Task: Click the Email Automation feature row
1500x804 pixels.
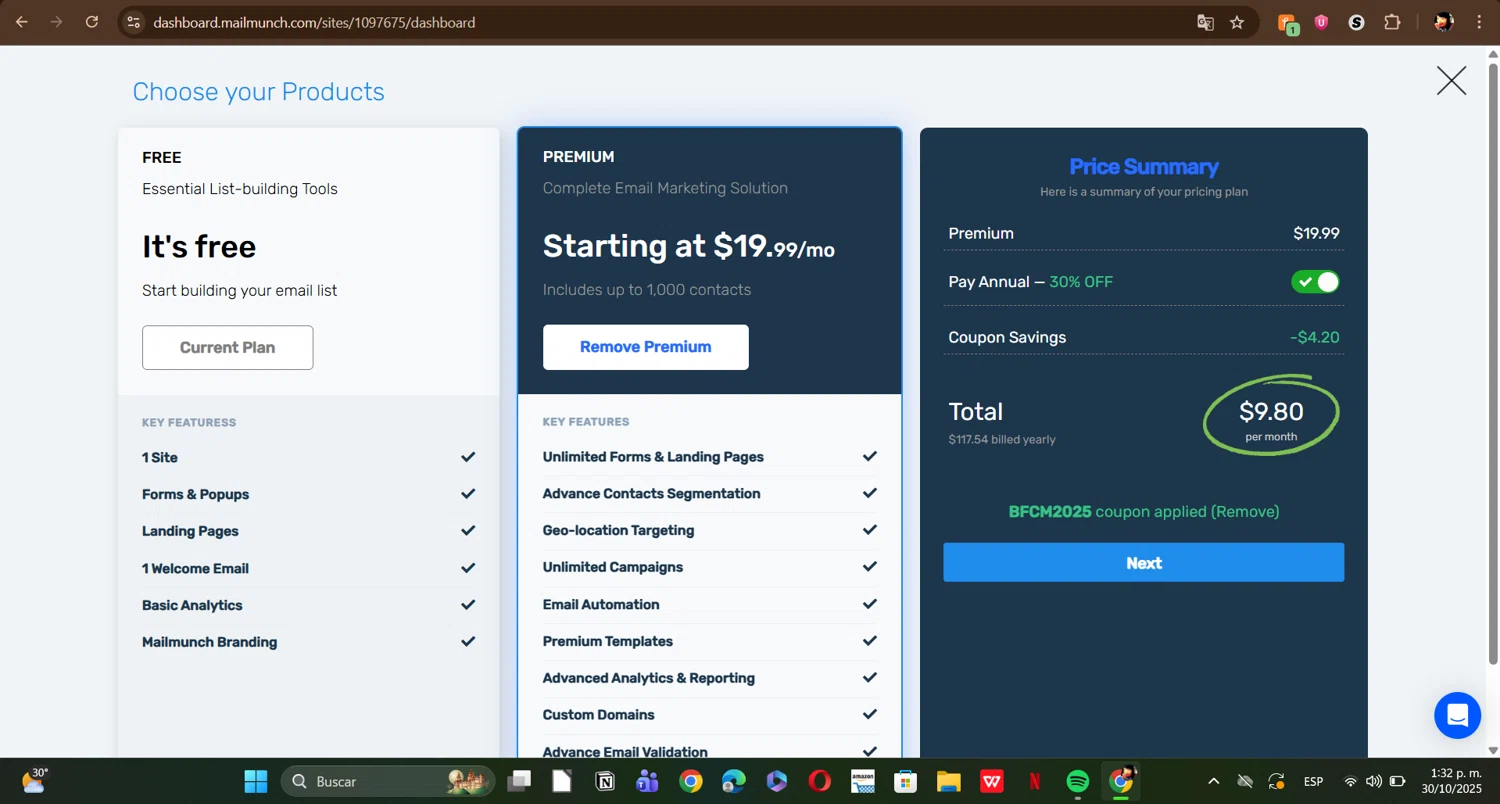Action: click(709, 604)
